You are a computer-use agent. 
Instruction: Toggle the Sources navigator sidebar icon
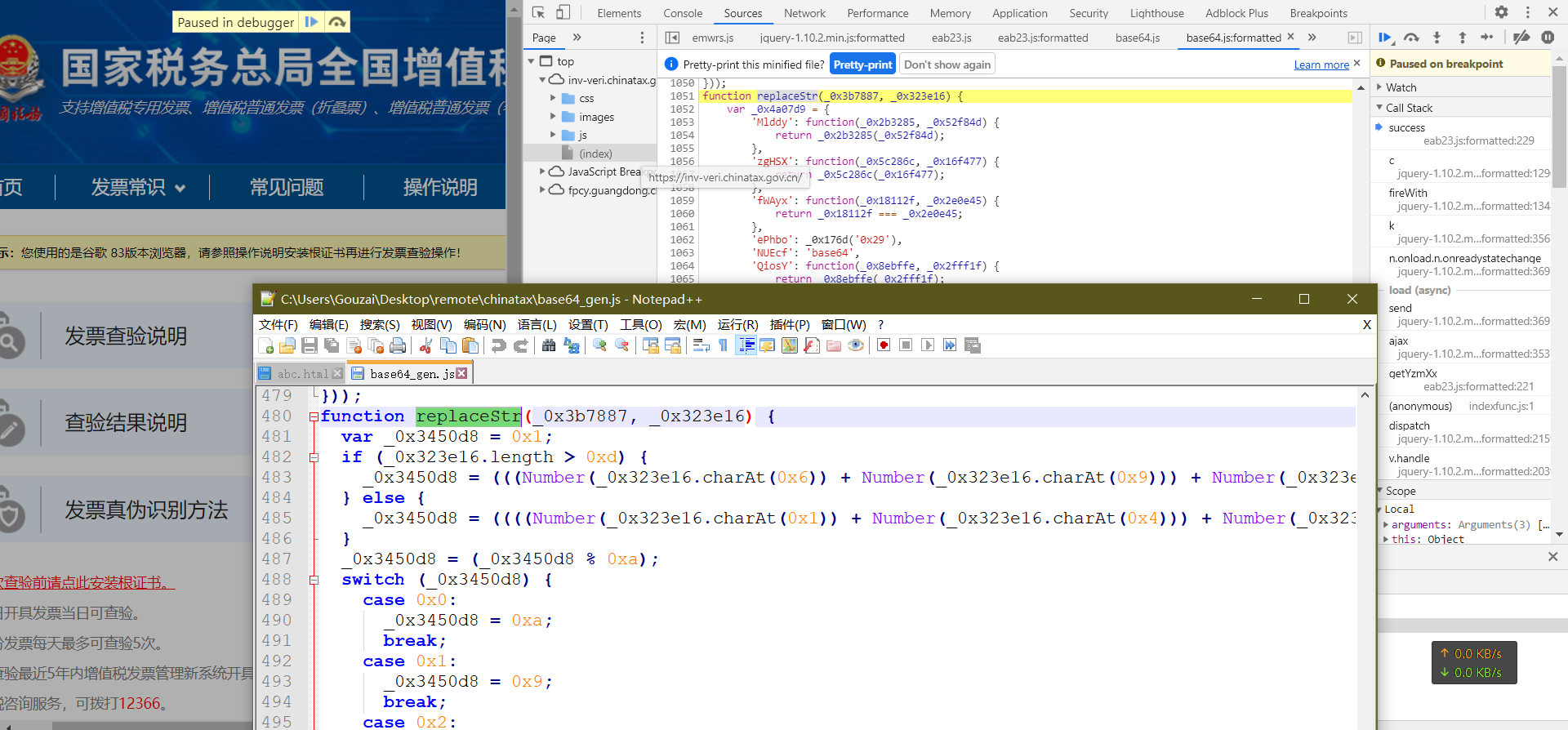[672, 38]
